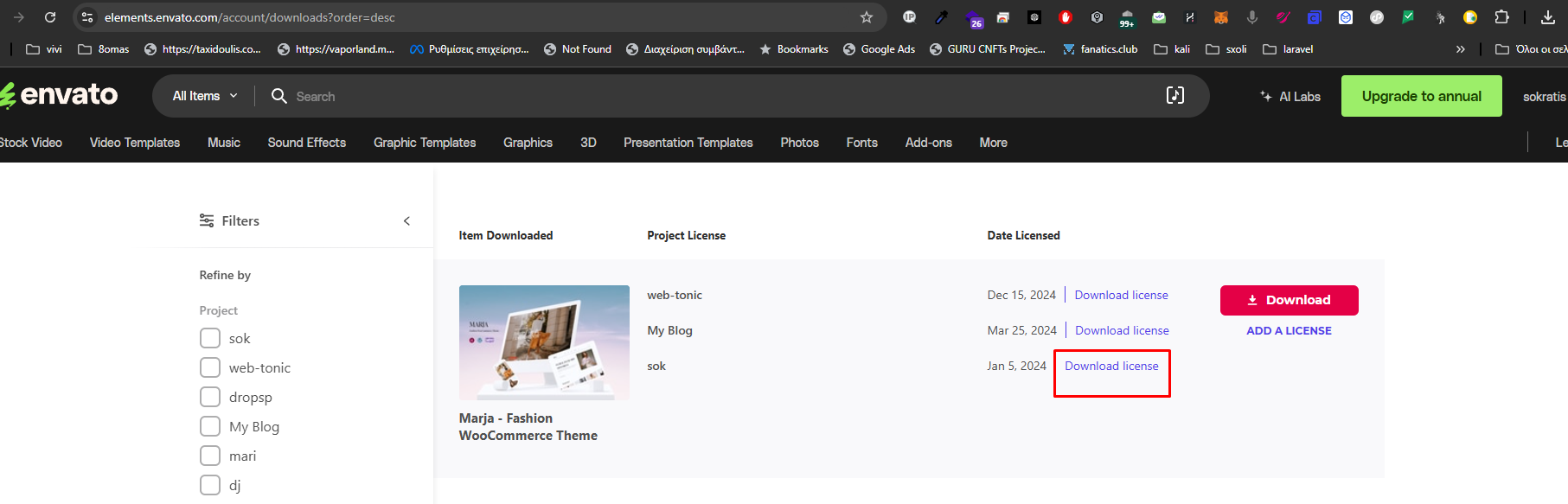Open the music-match search icon in search bar
Screen dimensions: 1568x504
coord(1175,95)
